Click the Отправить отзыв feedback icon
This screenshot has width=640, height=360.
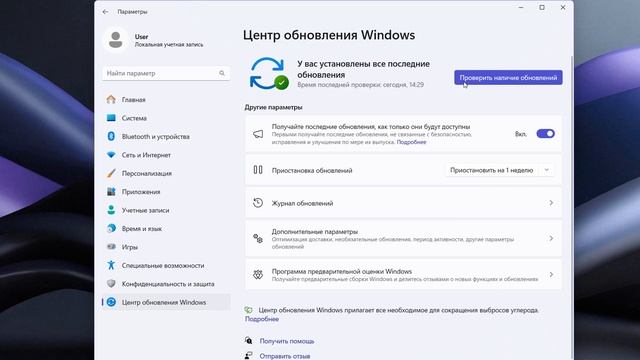pos(248,356)
